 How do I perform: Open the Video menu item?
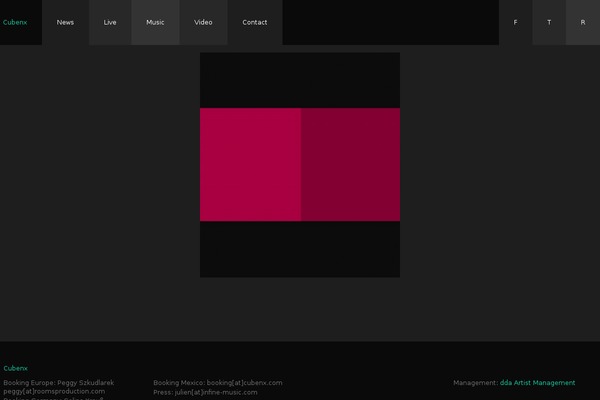[203, 22]
